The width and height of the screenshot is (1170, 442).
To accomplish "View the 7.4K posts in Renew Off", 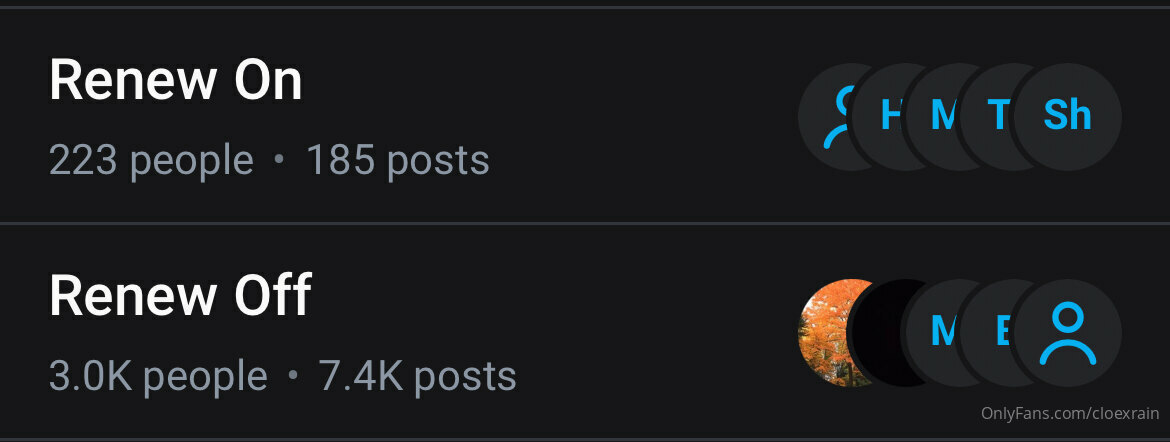I will [418, 376].
